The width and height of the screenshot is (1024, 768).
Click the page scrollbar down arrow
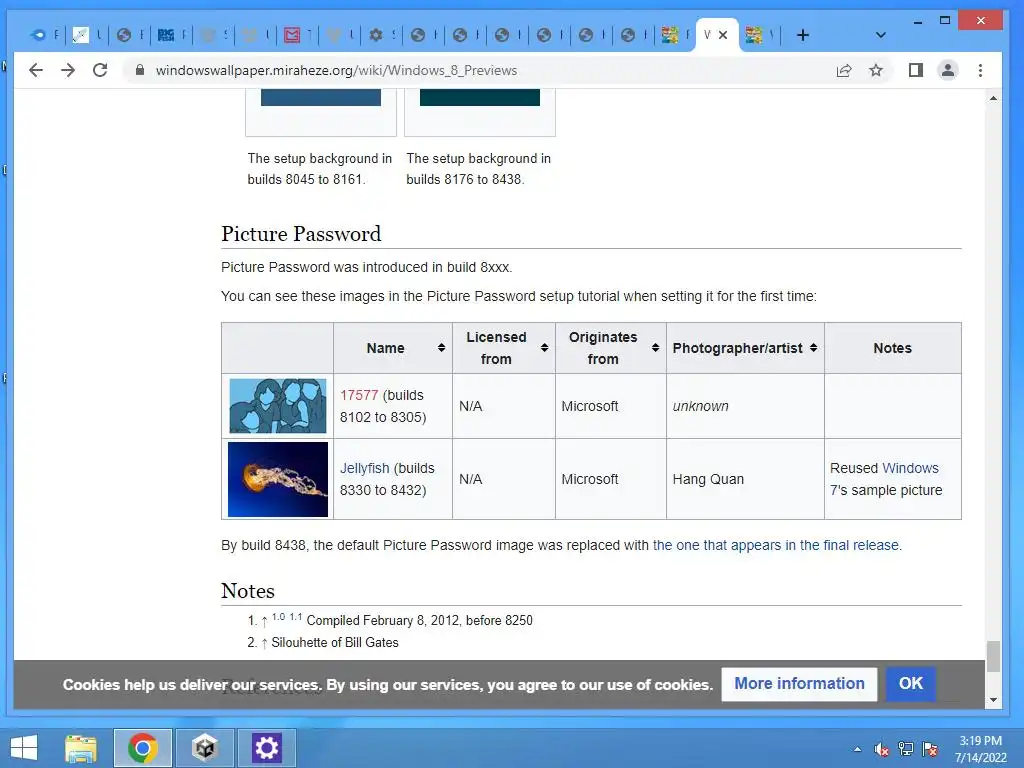click(x=993, y=700)
